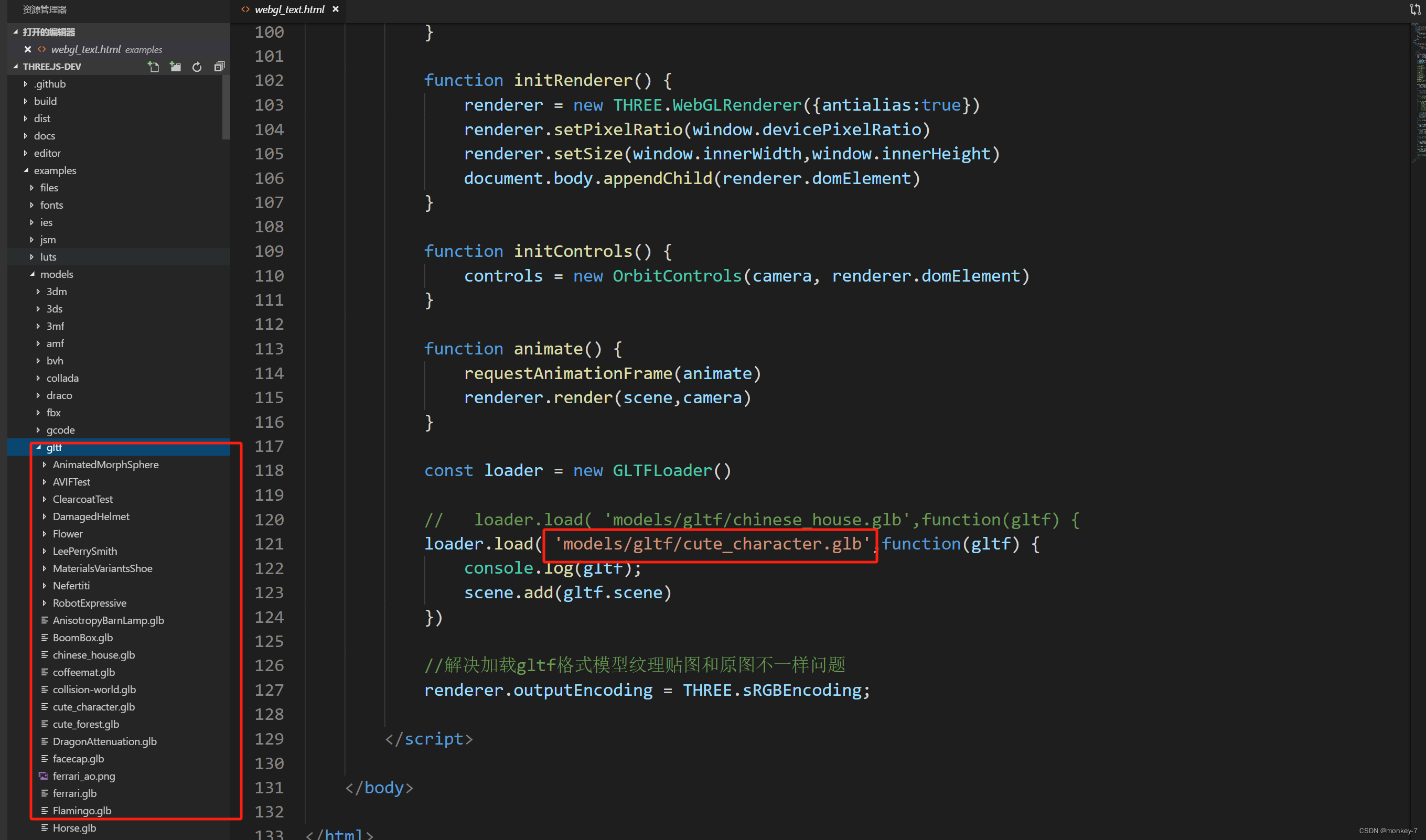
Task: Click the New Folder icon in explorer header
Action: pyautogui.click(x=176, y=67)
